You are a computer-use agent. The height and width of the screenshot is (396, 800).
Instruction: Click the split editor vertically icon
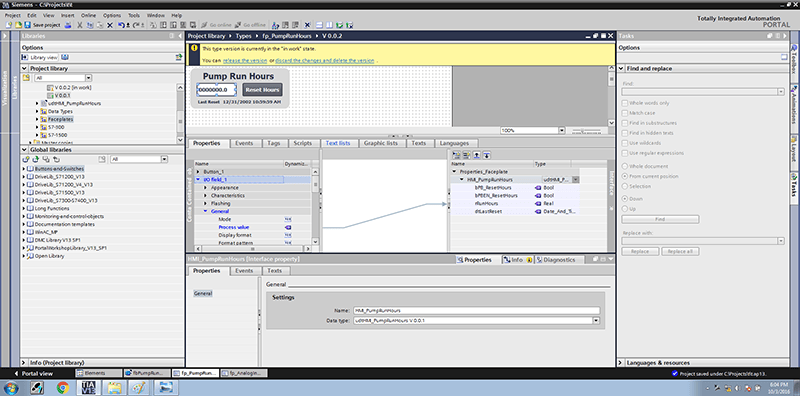coord(329,24)
